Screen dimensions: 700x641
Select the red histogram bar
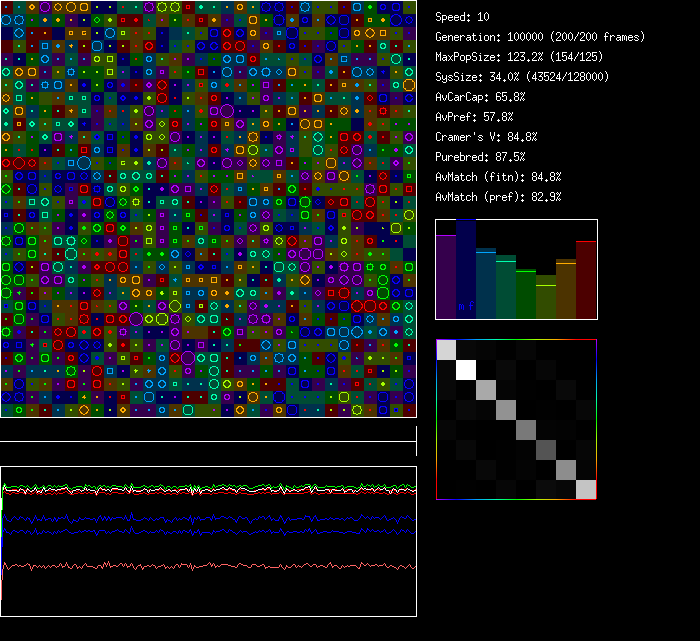(586, 280)
